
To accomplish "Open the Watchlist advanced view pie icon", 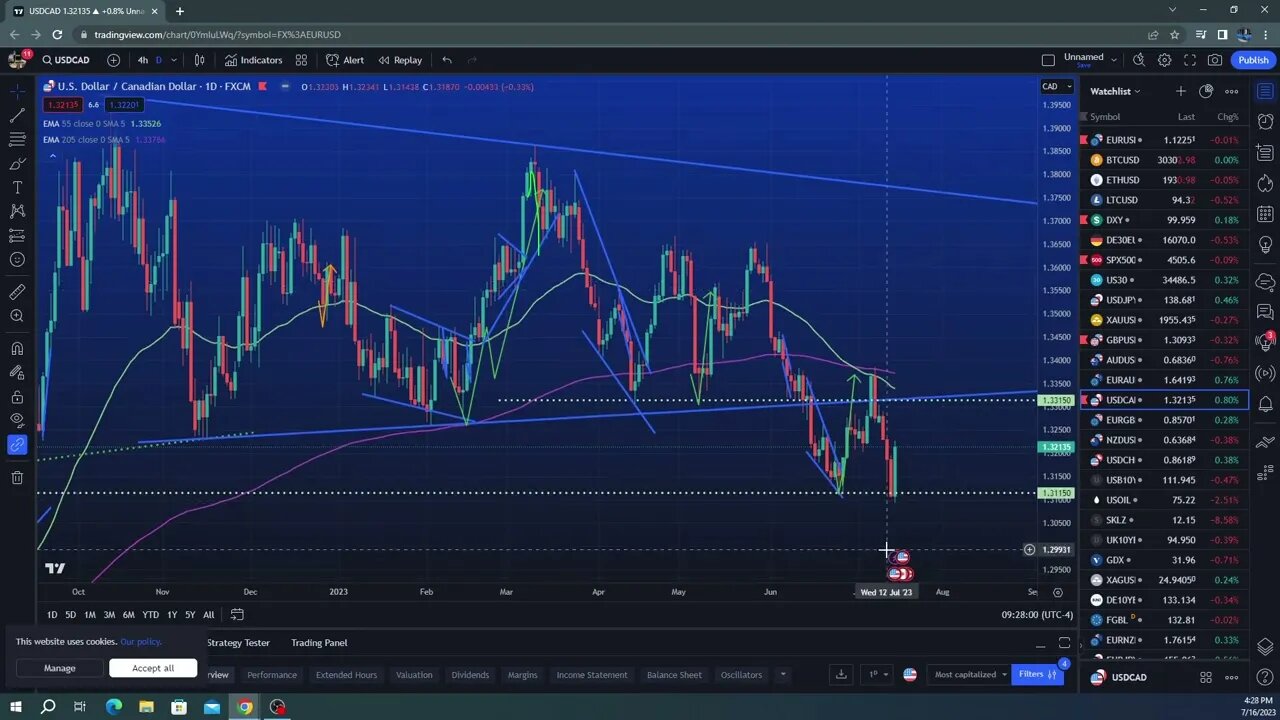I will pyautogui.click(x=1206, y=91).
